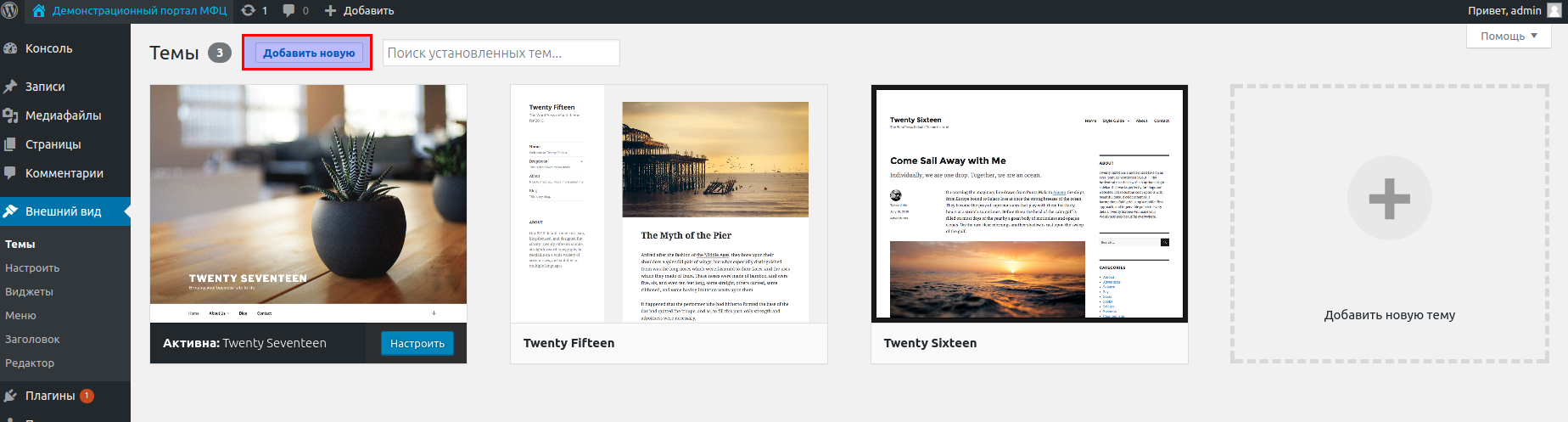
Task: Open the comments bubble icon in admin bar
Action: (x=288, y=10)
